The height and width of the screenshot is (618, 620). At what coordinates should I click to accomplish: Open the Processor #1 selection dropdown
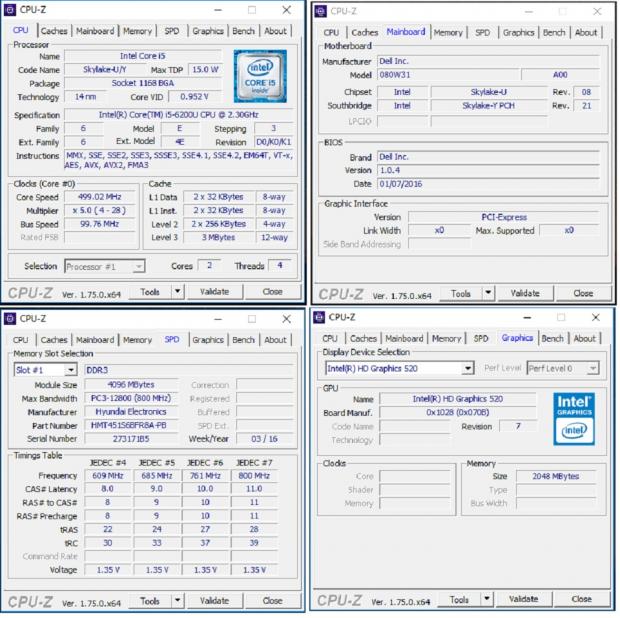click(138, 266)
